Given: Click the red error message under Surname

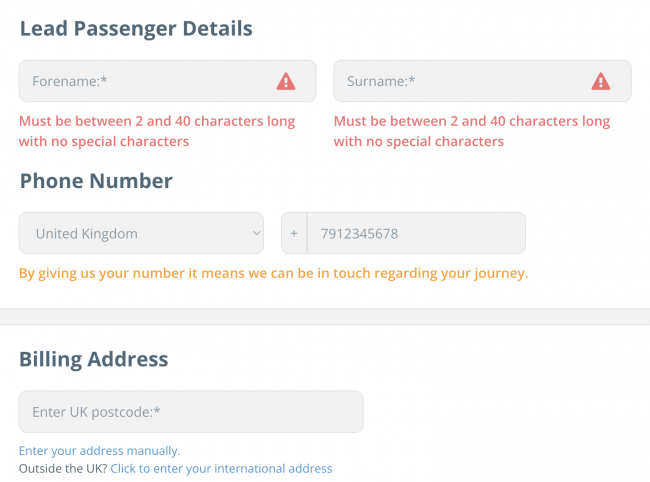Looking at the screenshot, I should tap(472, 131).
